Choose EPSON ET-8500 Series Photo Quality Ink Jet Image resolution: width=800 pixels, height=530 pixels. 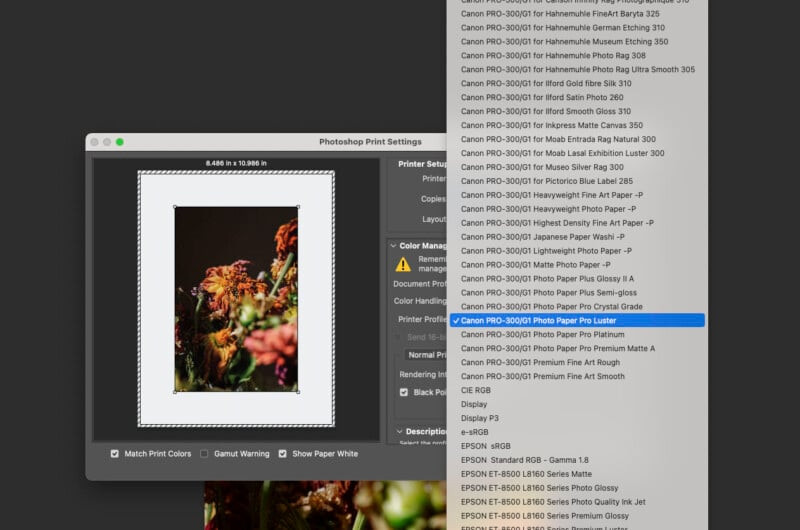tap(577, 502)
